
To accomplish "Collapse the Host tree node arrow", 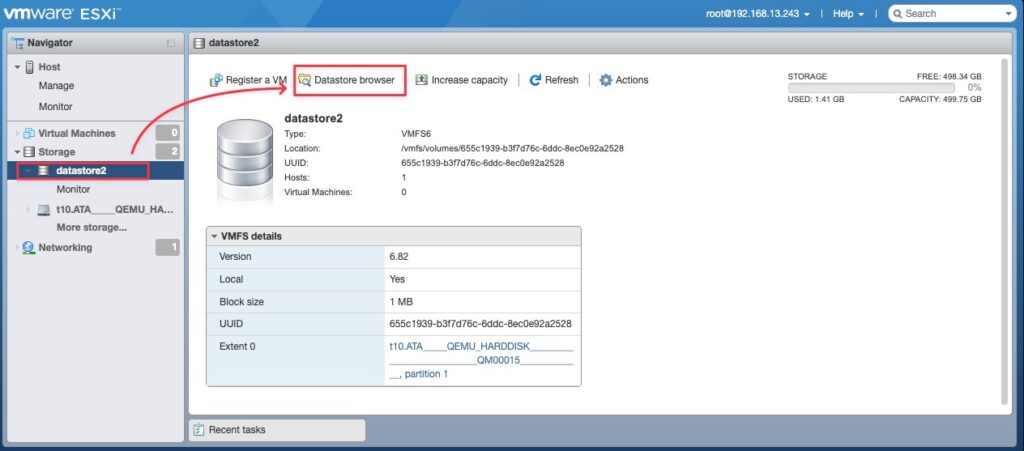I will point(17,67).
